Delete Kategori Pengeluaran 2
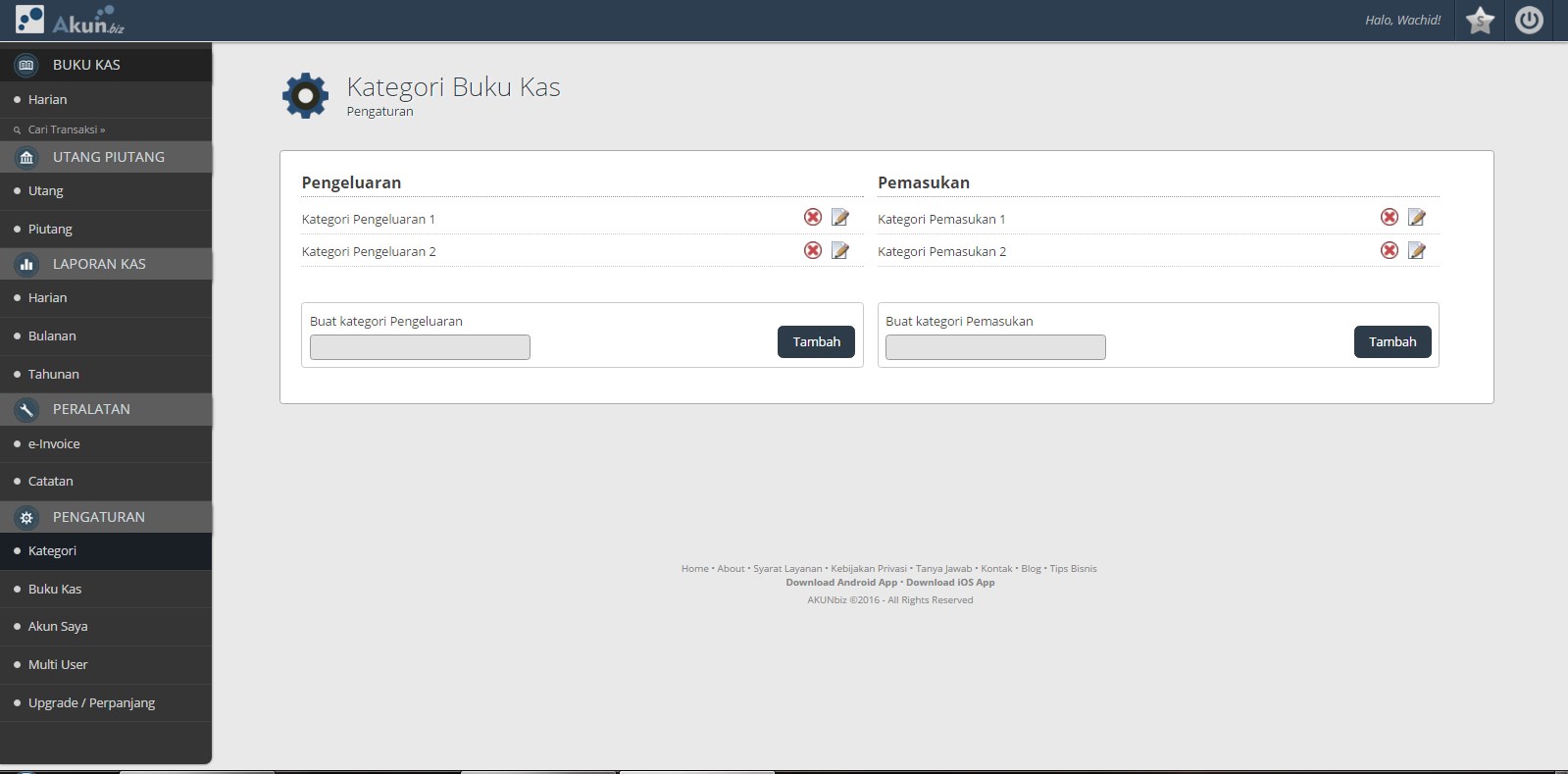 click(x=813, y=250)
